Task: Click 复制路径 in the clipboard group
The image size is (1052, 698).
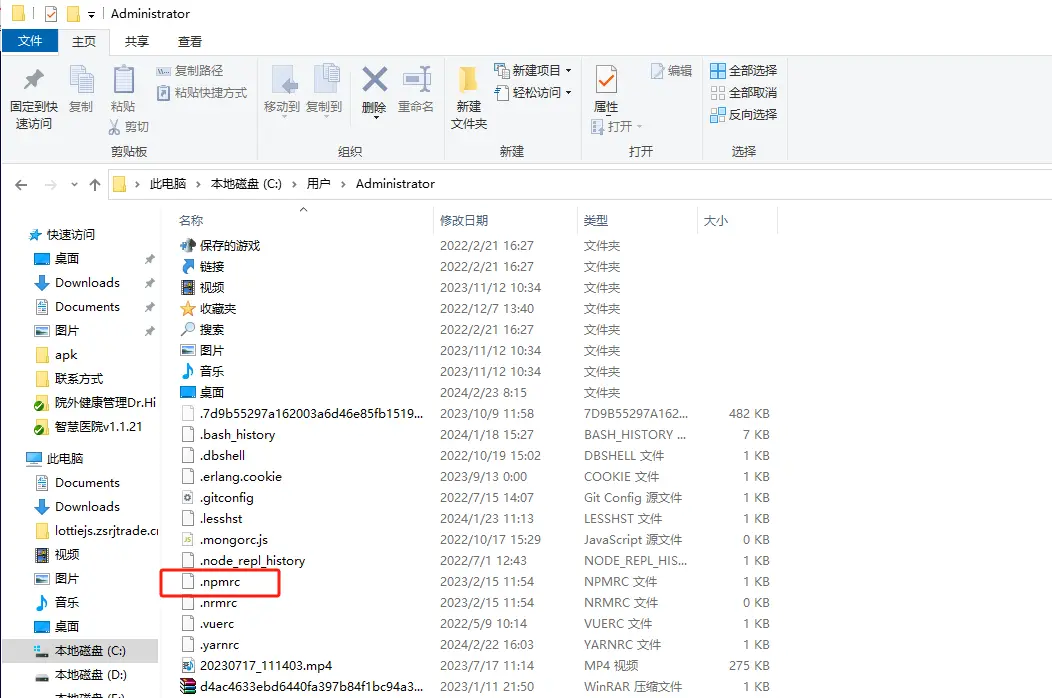Action: pos(190,70)
